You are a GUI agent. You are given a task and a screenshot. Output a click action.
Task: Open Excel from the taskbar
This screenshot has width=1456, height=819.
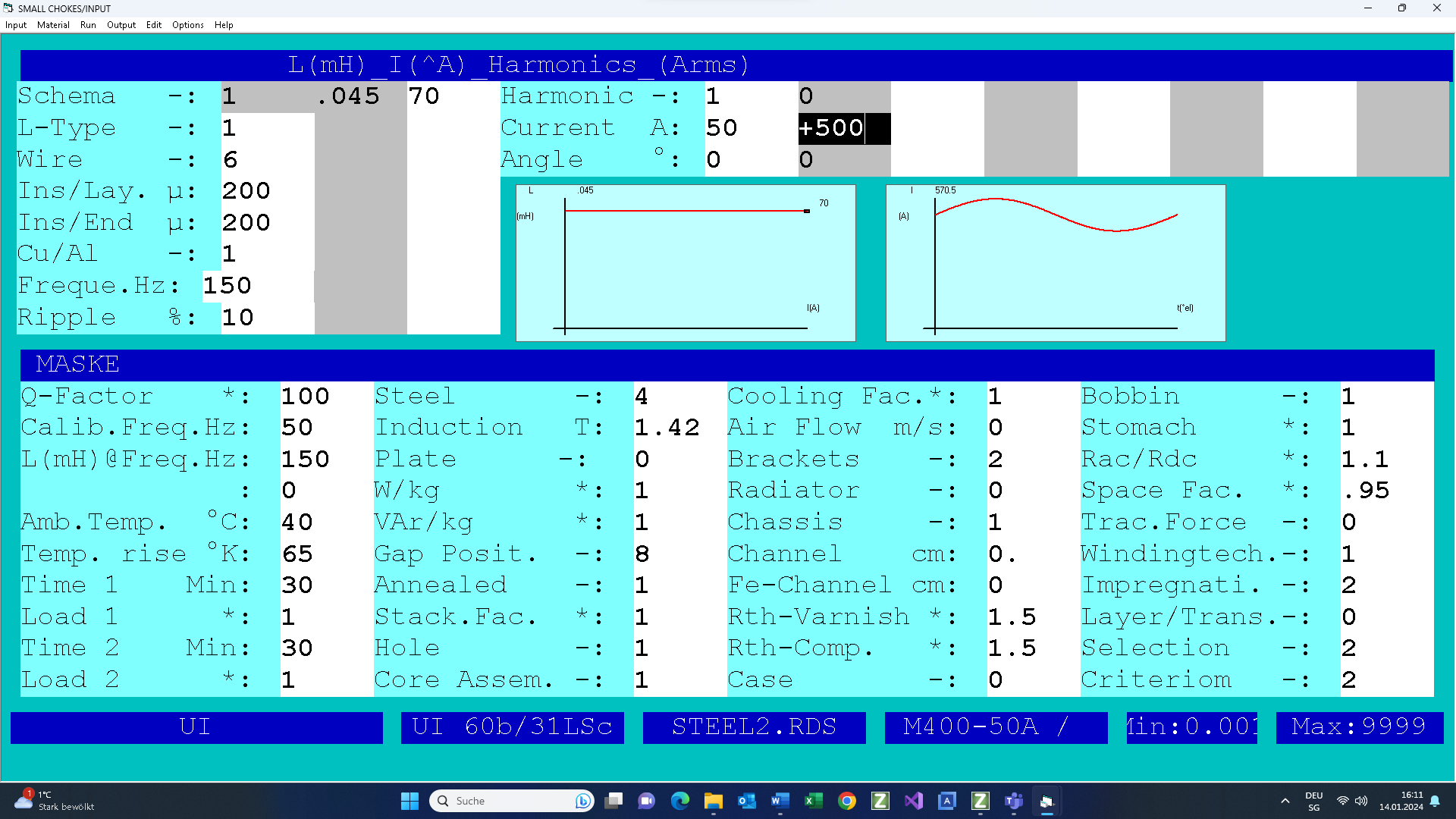click(x=814, y=801)
